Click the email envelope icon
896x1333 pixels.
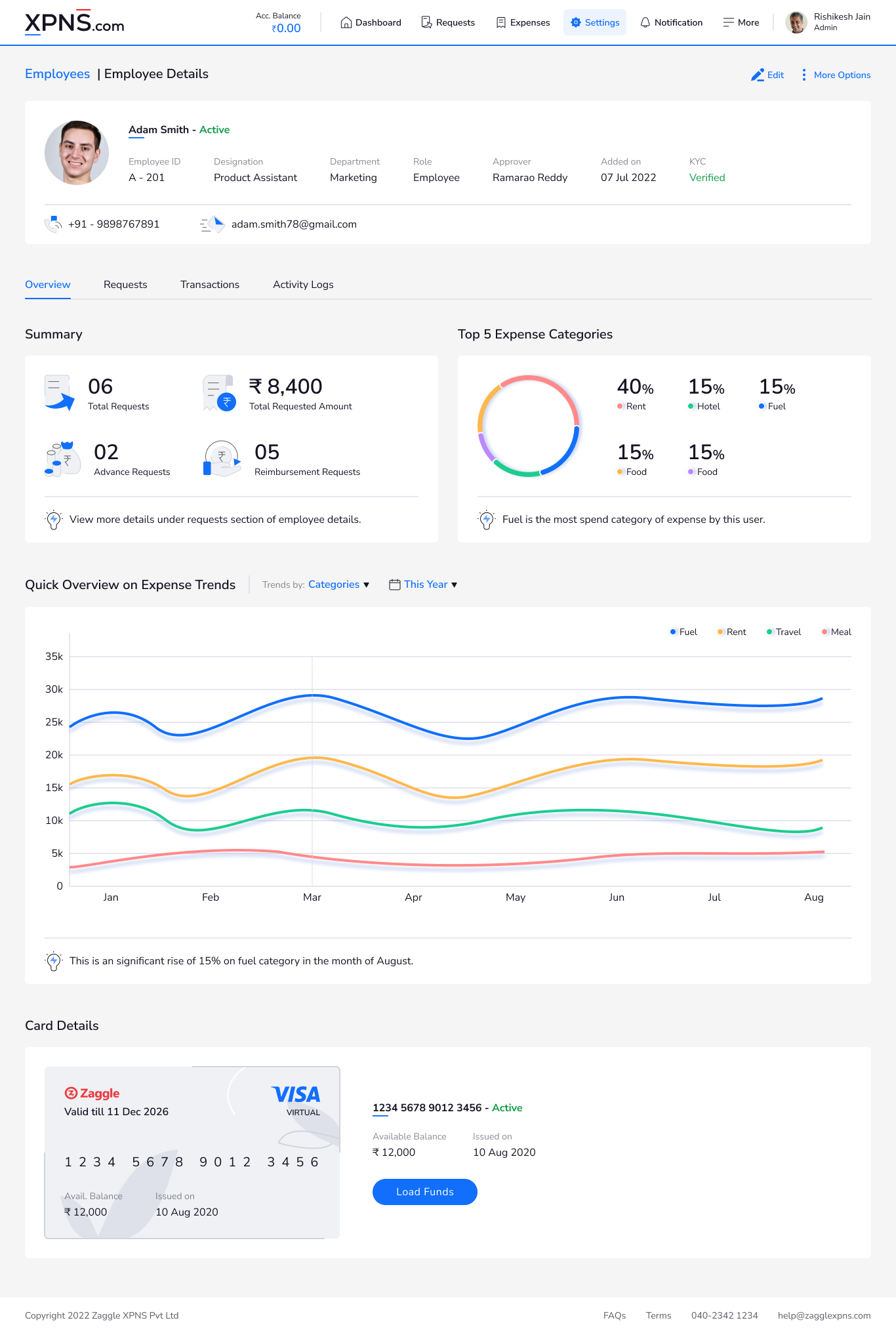213,224
